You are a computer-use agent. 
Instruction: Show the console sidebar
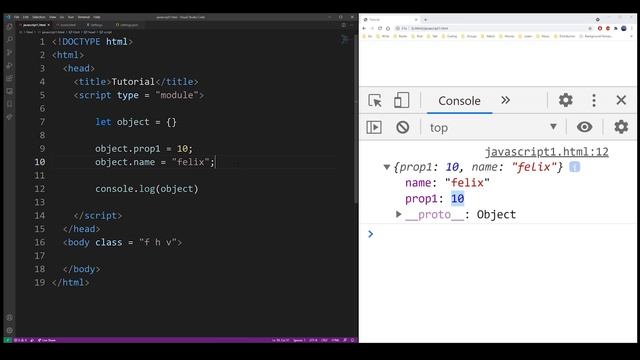[374, 127]
